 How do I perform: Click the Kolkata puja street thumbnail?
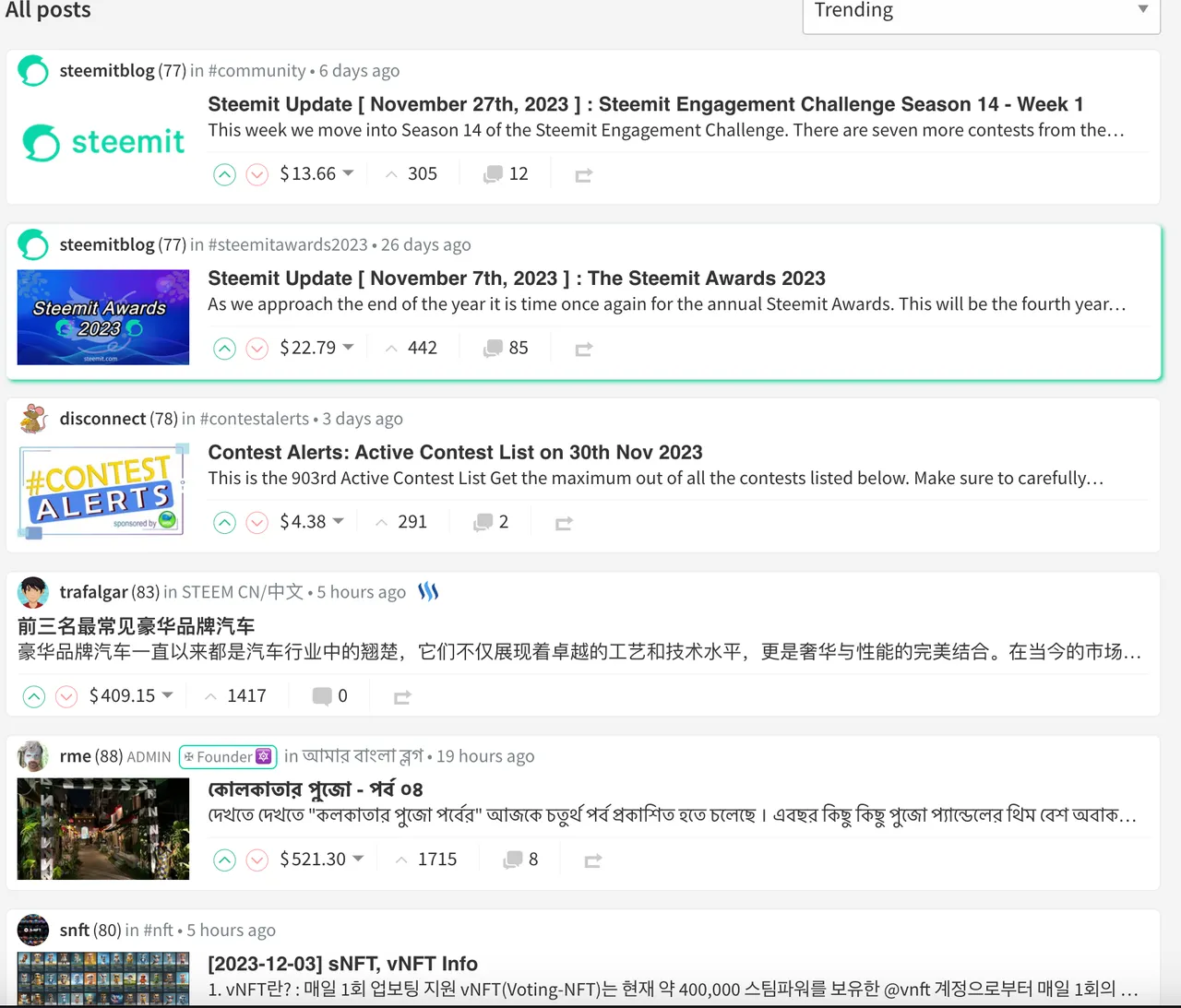103,829
